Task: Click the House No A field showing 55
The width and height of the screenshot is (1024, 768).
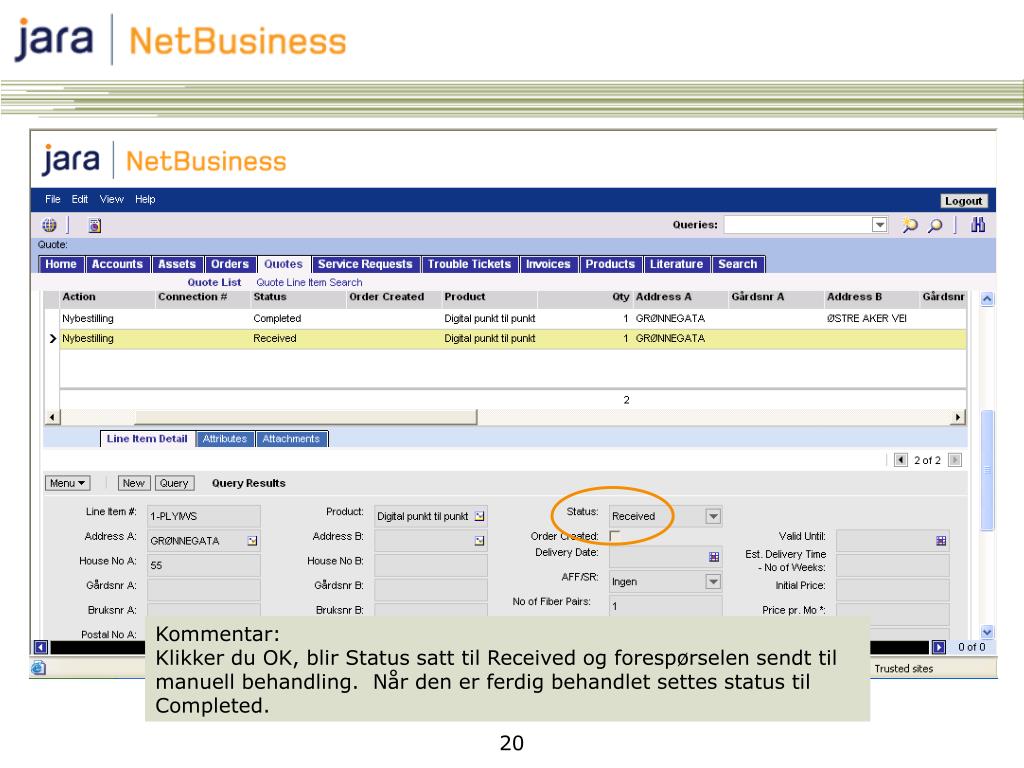Action: point(204,566)
